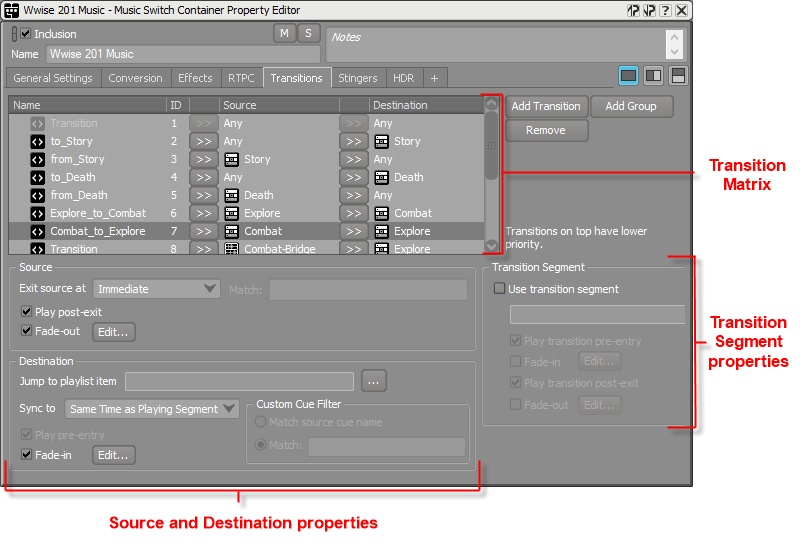Open Sync to dropdown
Image resolution: width=800 pixels, height=550 pixels.
pyautogui.click(x=152, y=409)
